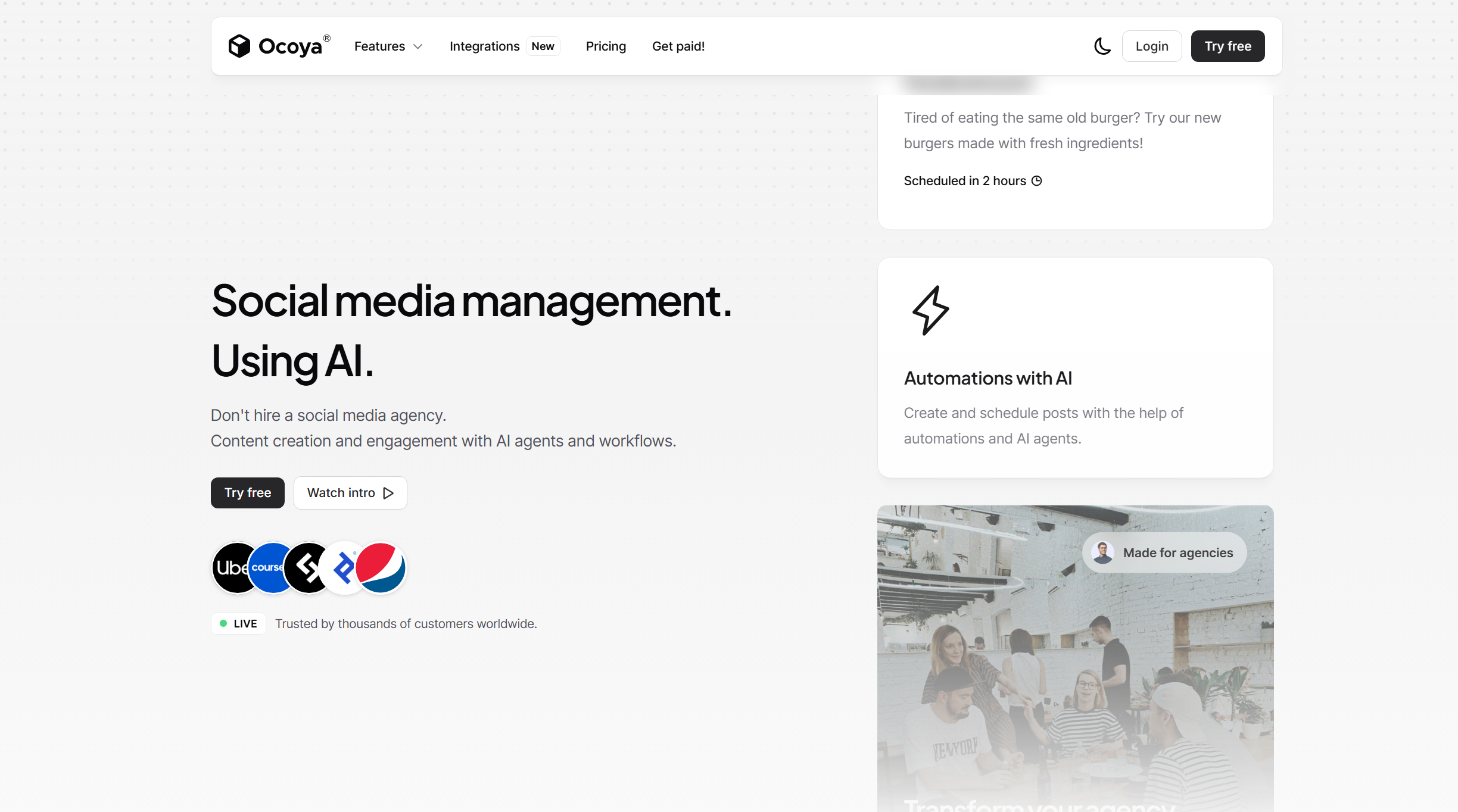Click the avatar in Made for agencies badge
The height and width of the screenshot is (812, 1458).
coord(1102,553)
